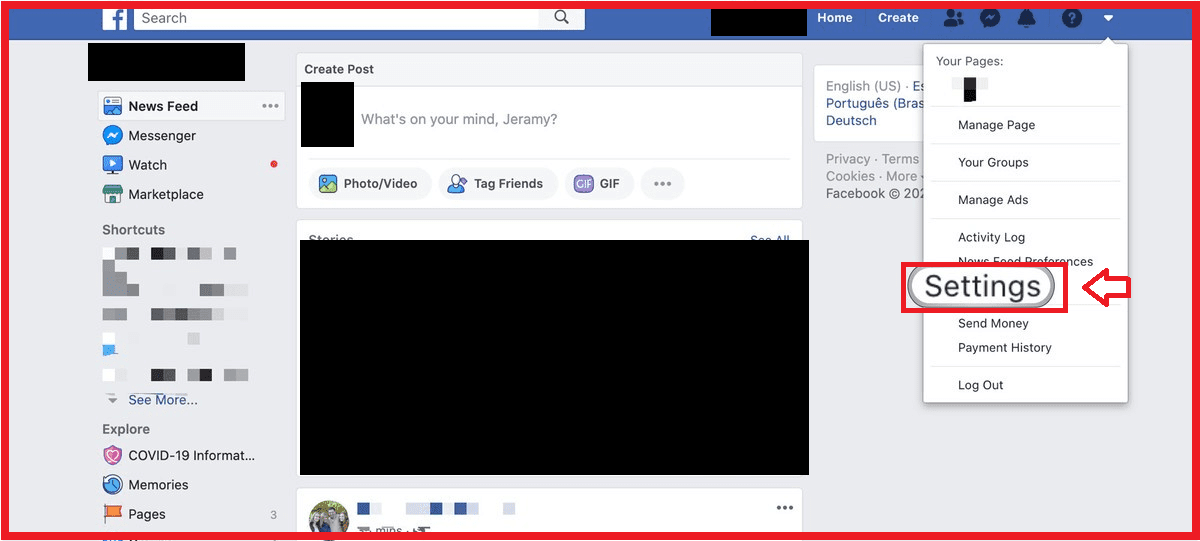Open the Messenger icon in top bar
This screenshot has height=541, width=1200.
coord(990,18)
